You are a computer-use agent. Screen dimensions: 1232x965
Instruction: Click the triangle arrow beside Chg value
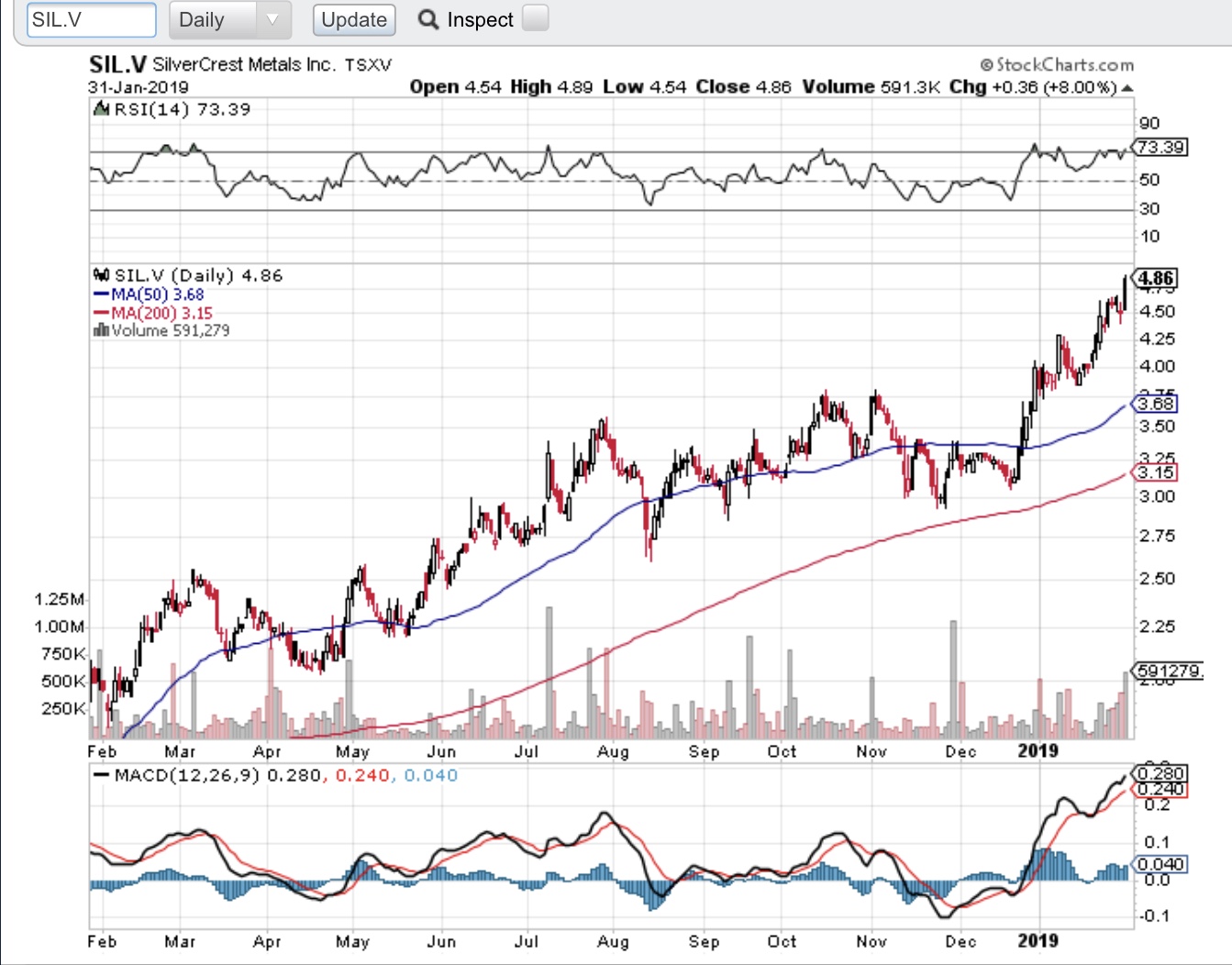1127,88
